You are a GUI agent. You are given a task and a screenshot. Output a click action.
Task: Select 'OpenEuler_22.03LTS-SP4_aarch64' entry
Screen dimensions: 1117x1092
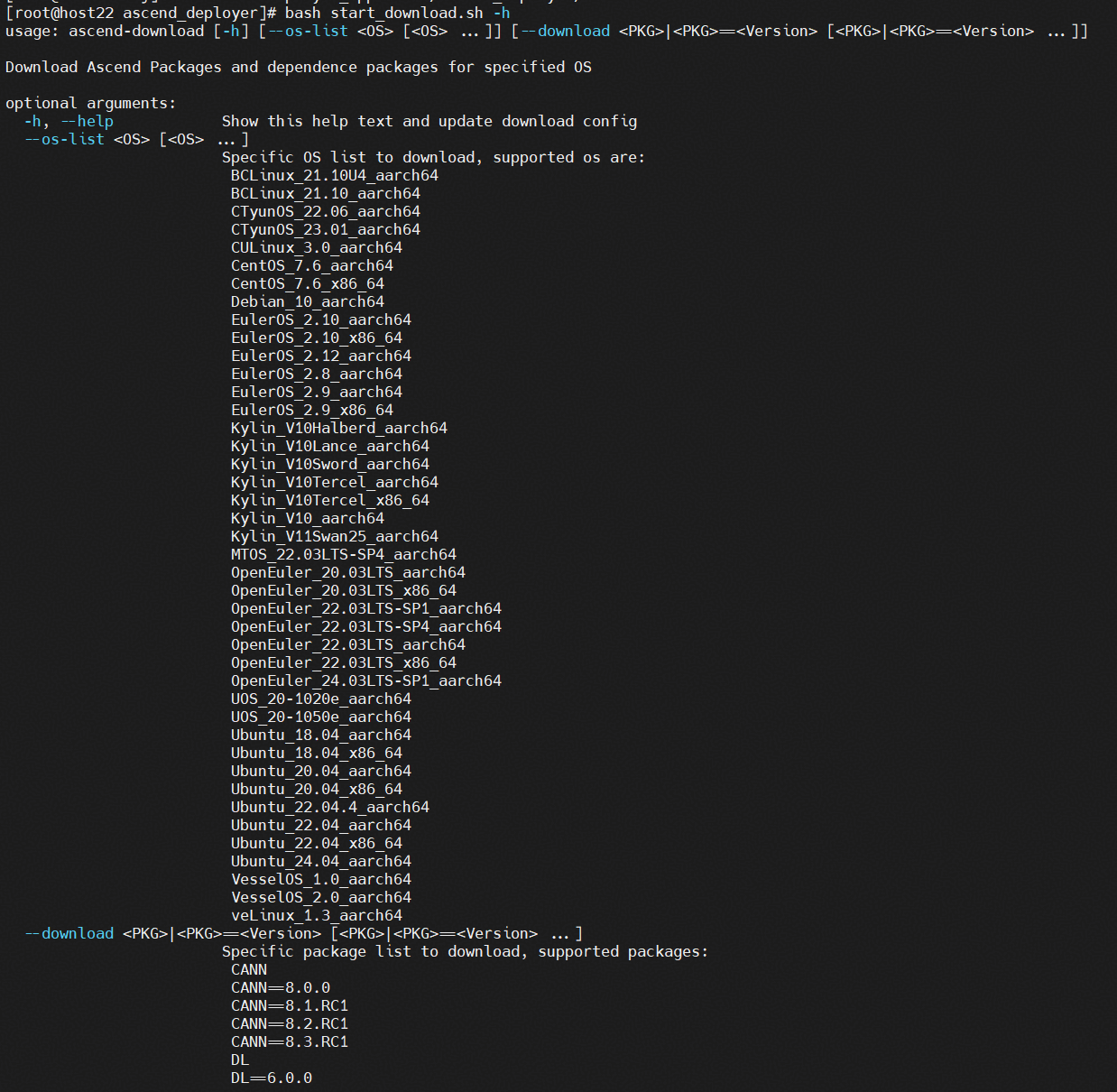[366, 626]
